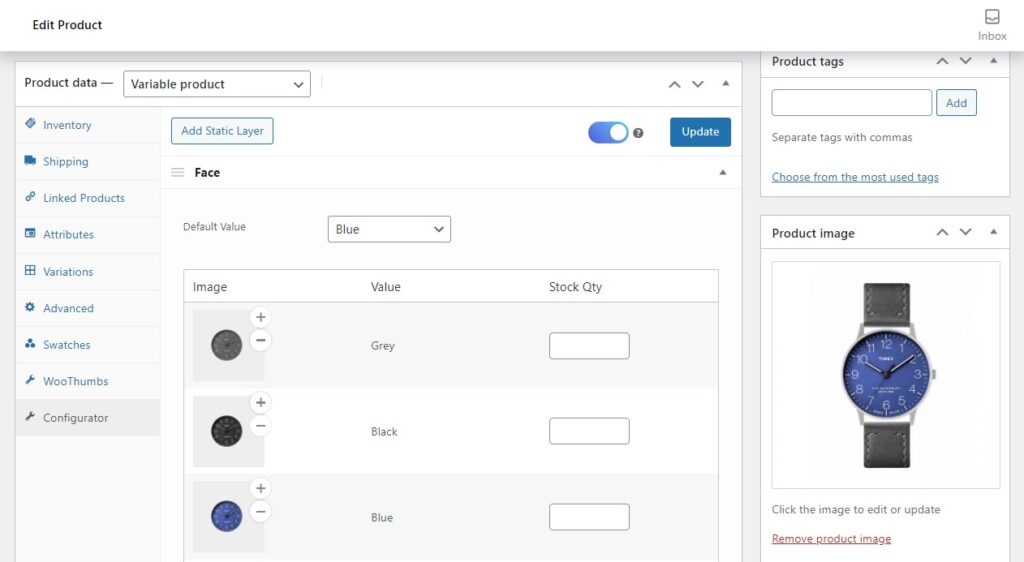Open the Variable product type dropdown

pos(217,84)
